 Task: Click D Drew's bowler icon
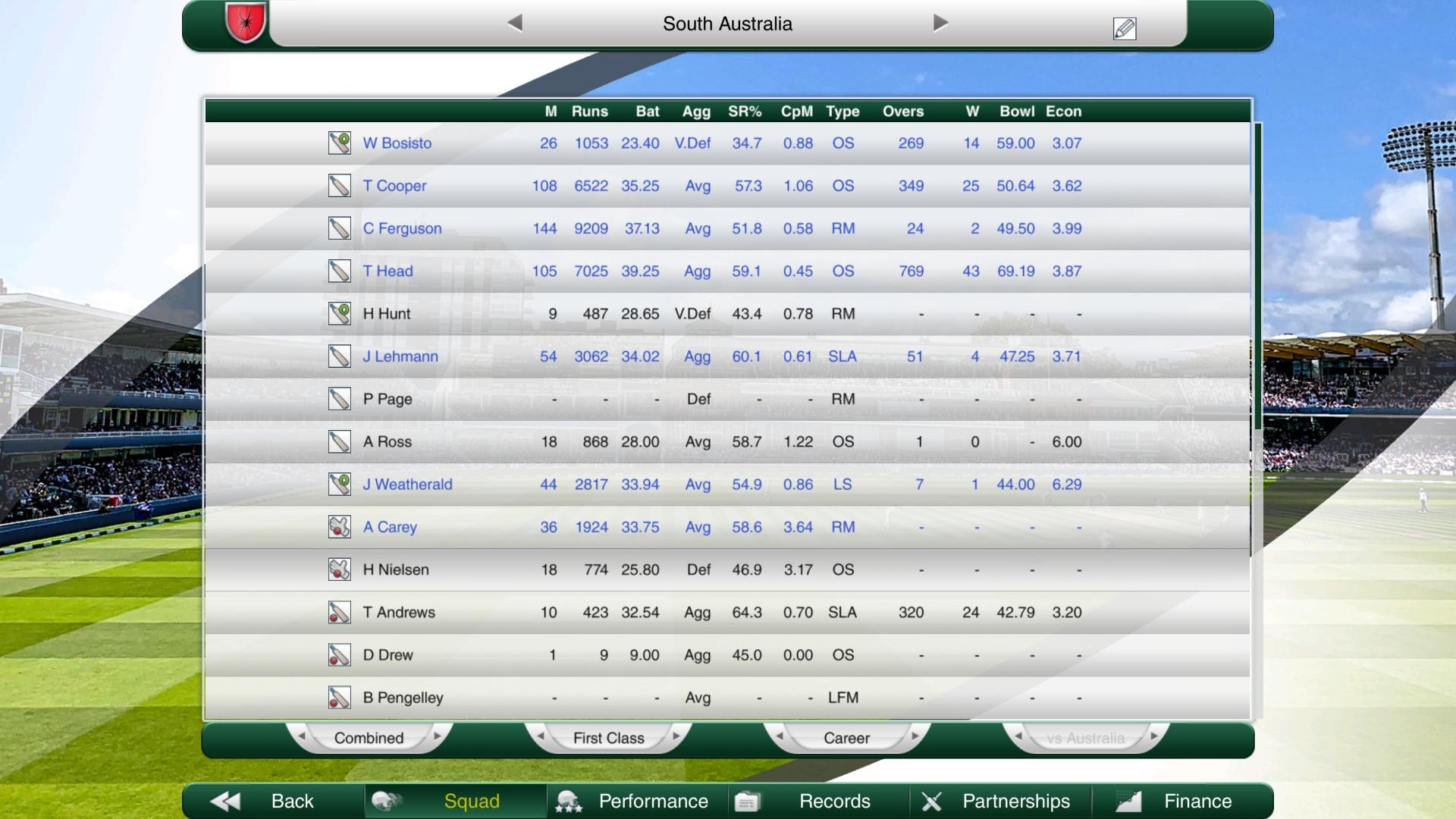pyautogui.click(x=339, y=655)
